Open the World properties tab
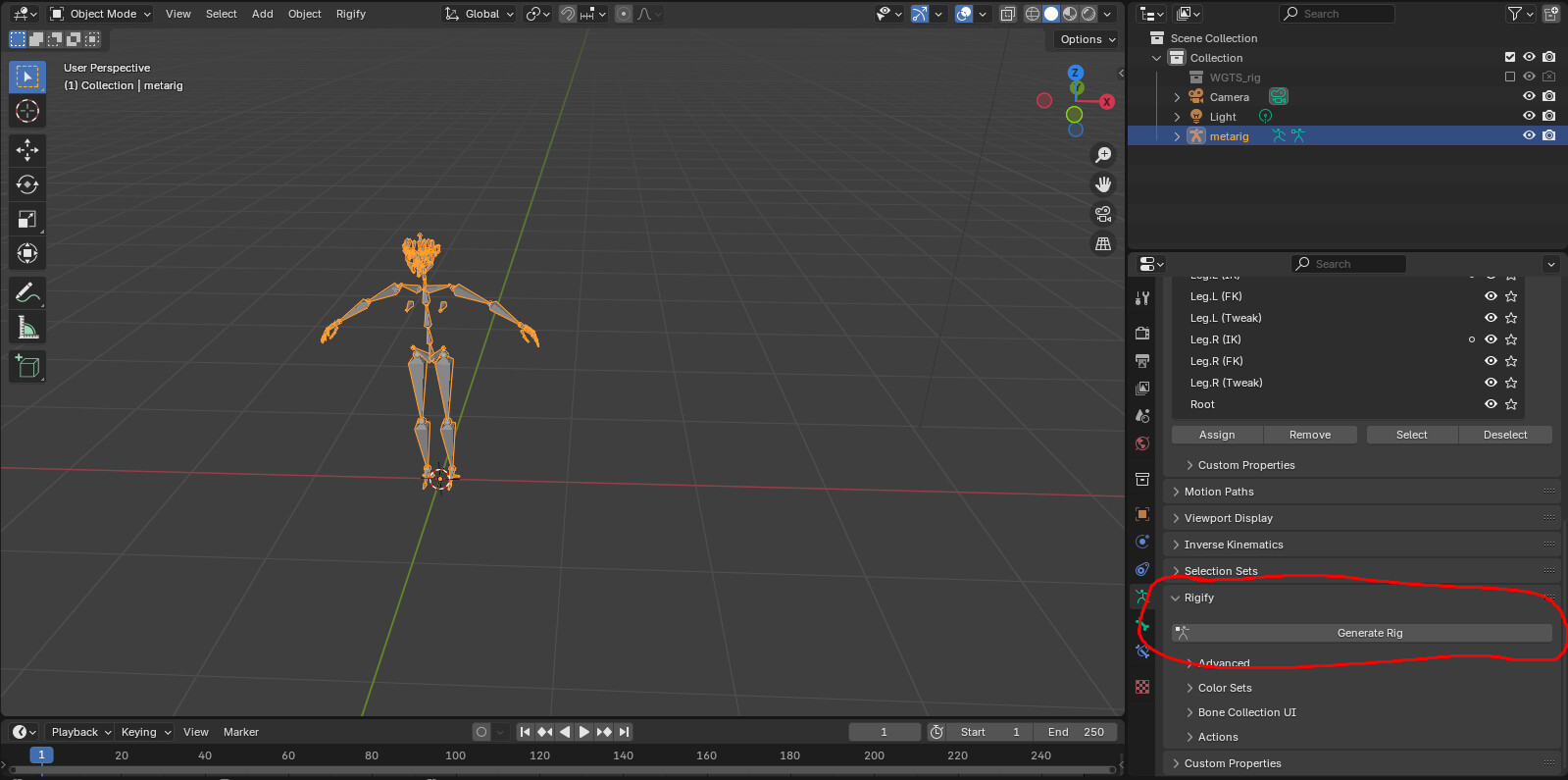Viewport: 1568px width, 780px height. [x=1142, y=443]
